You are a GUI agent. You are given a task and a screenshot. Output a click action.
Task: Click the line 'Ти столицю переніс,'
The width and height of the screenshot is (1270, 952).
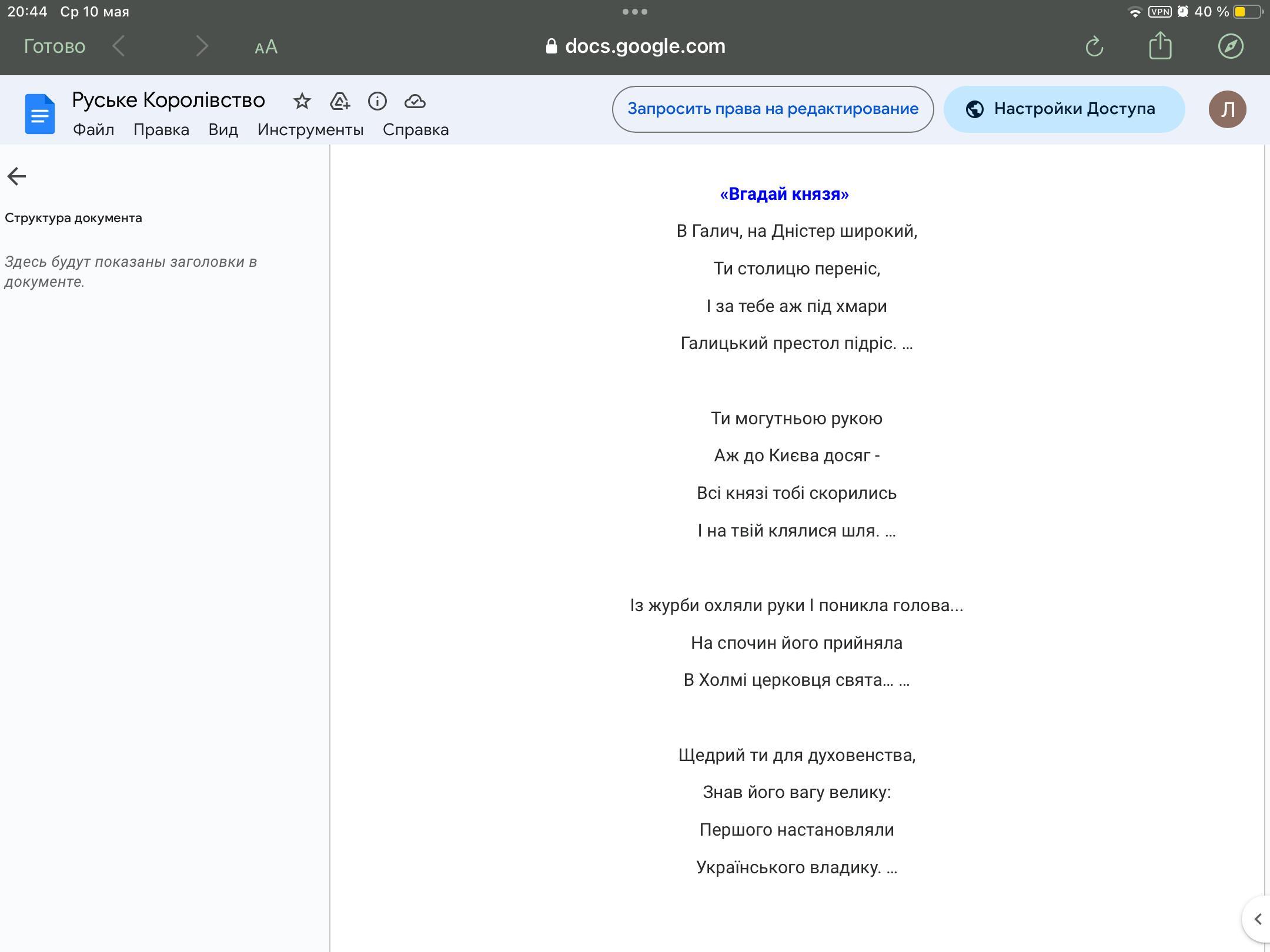tap(797, 269)
